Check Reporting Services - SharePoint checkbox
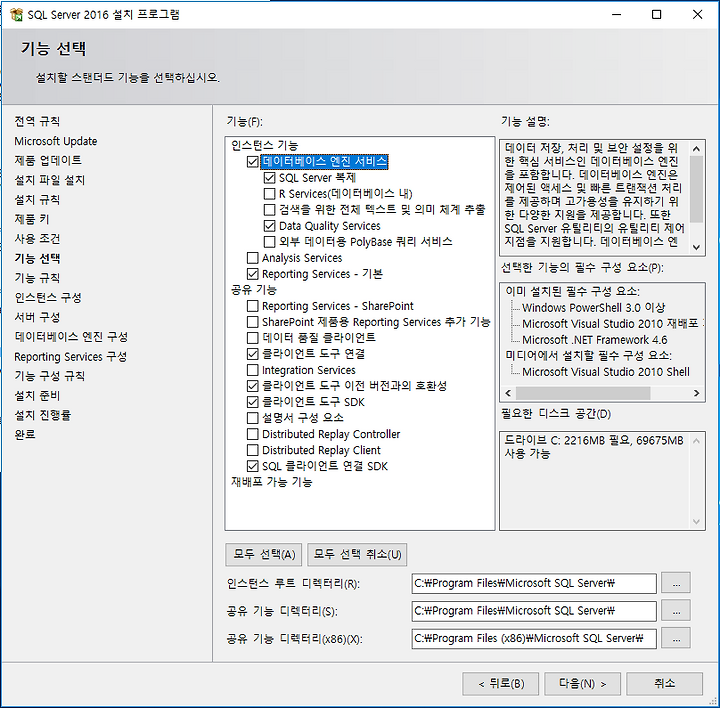Viewport: 720px width, 708px height. click(253, 306)
